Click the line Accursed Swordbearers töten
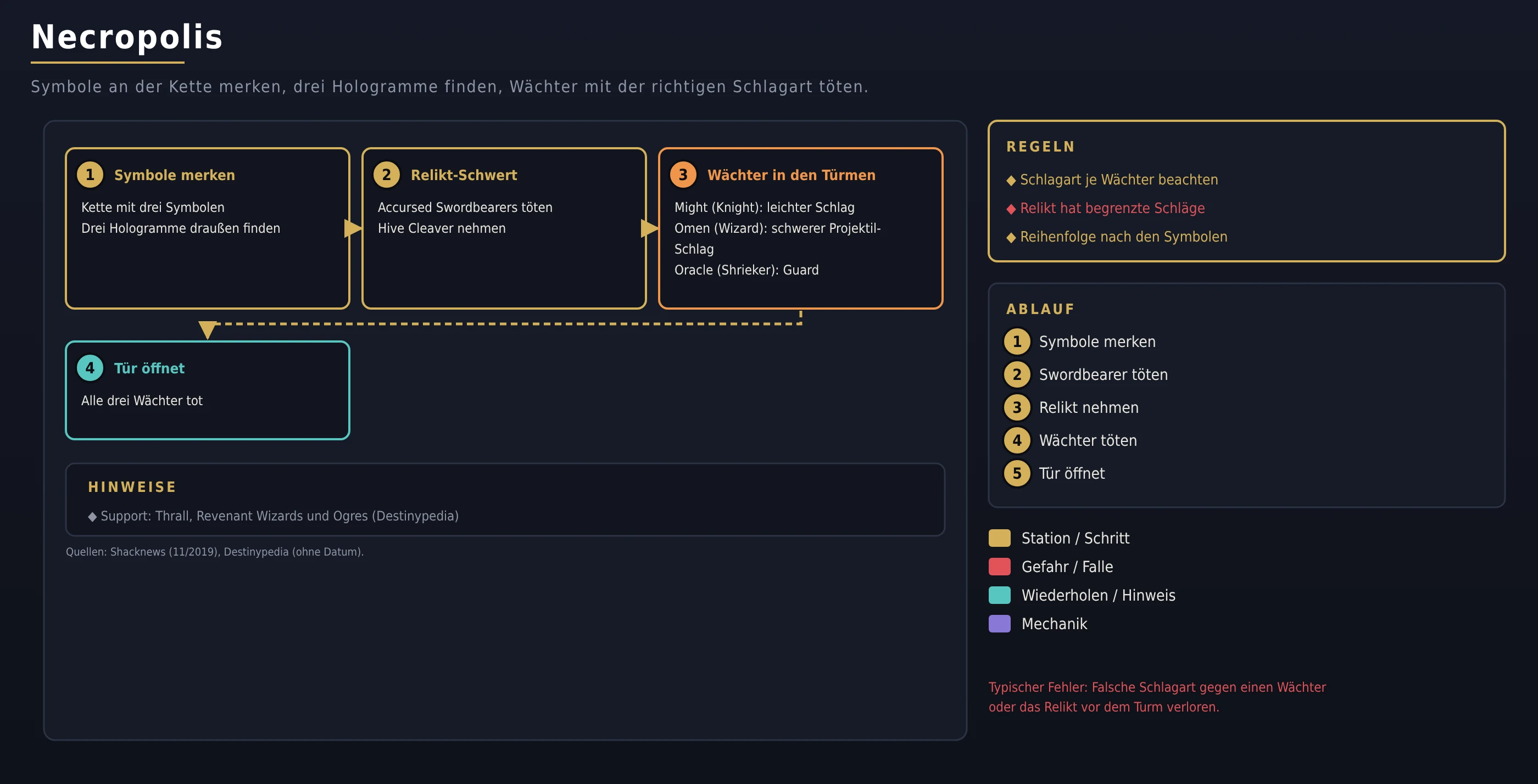This screenshot has height=784, width=1538. (x=465, y=207)
